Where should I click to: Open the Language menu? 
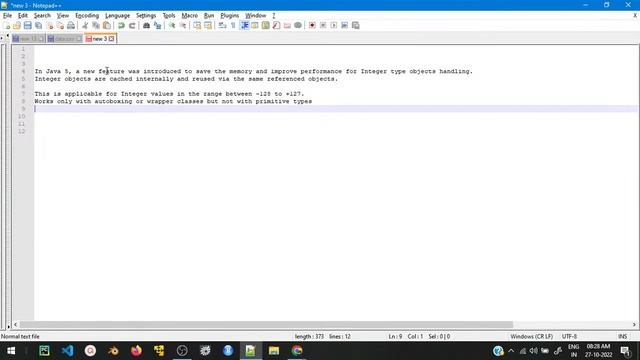[x=117, y=16]
